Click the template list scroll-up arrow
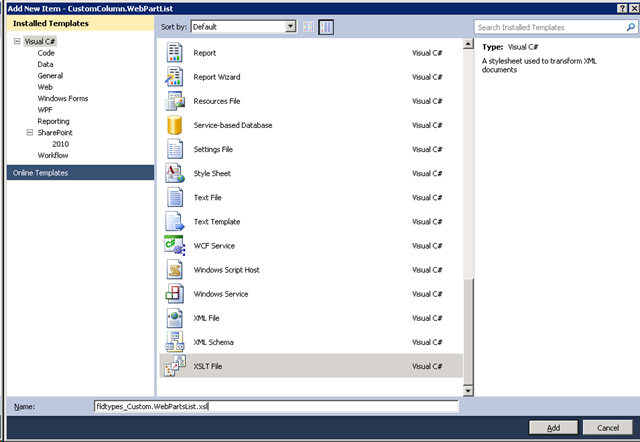640x442 pixels. (468, 43)
